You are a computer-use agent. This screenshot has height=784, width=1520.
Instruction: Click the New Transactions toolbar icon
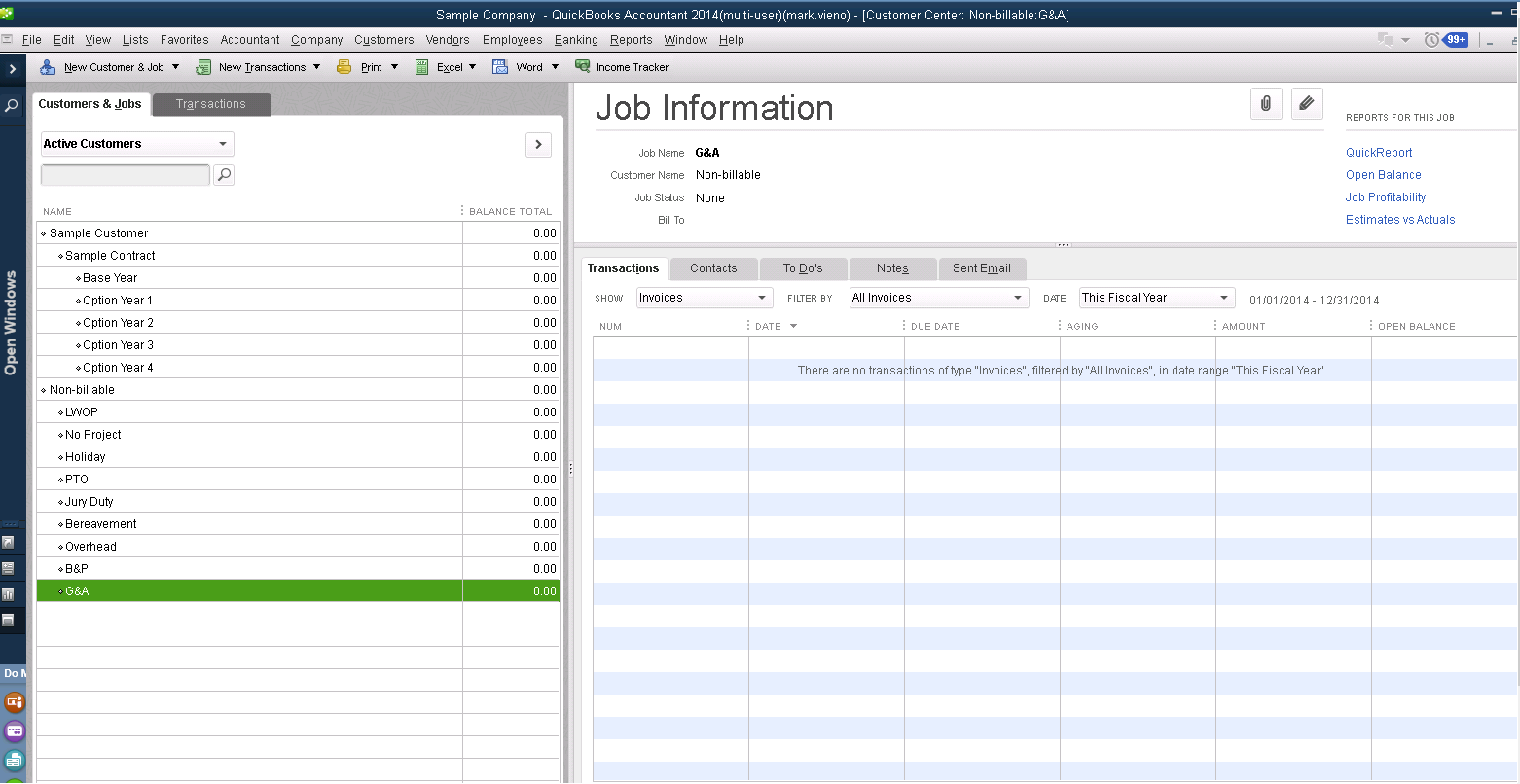[x=203, y=67]
